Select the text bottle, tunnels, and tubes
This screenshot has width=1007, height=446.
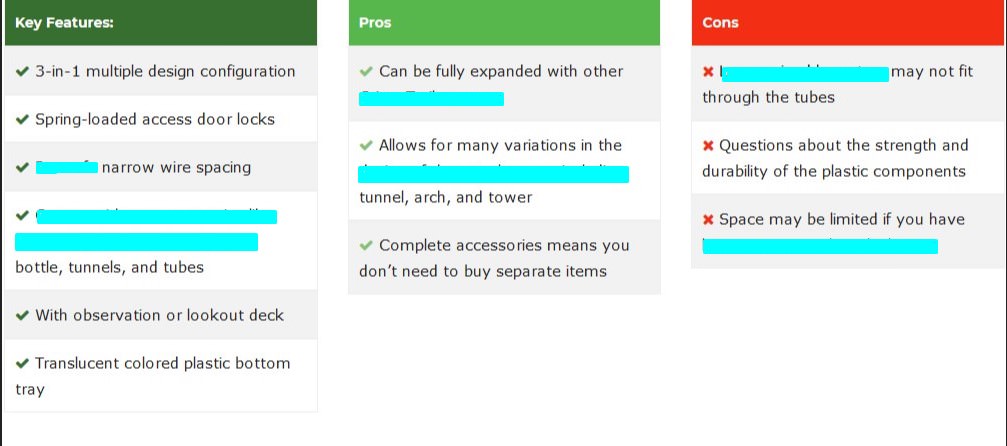[x=109, y=267]
